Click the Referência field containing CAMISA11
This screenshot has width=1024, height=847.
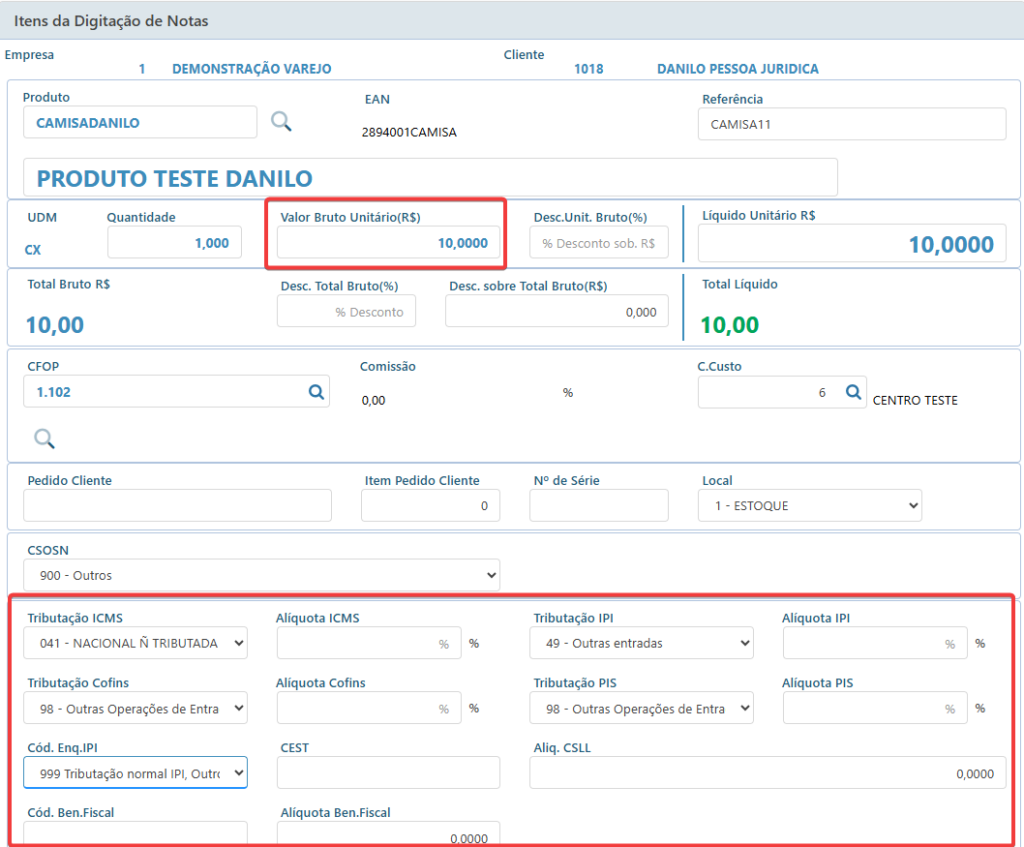(x=852, y=124)
